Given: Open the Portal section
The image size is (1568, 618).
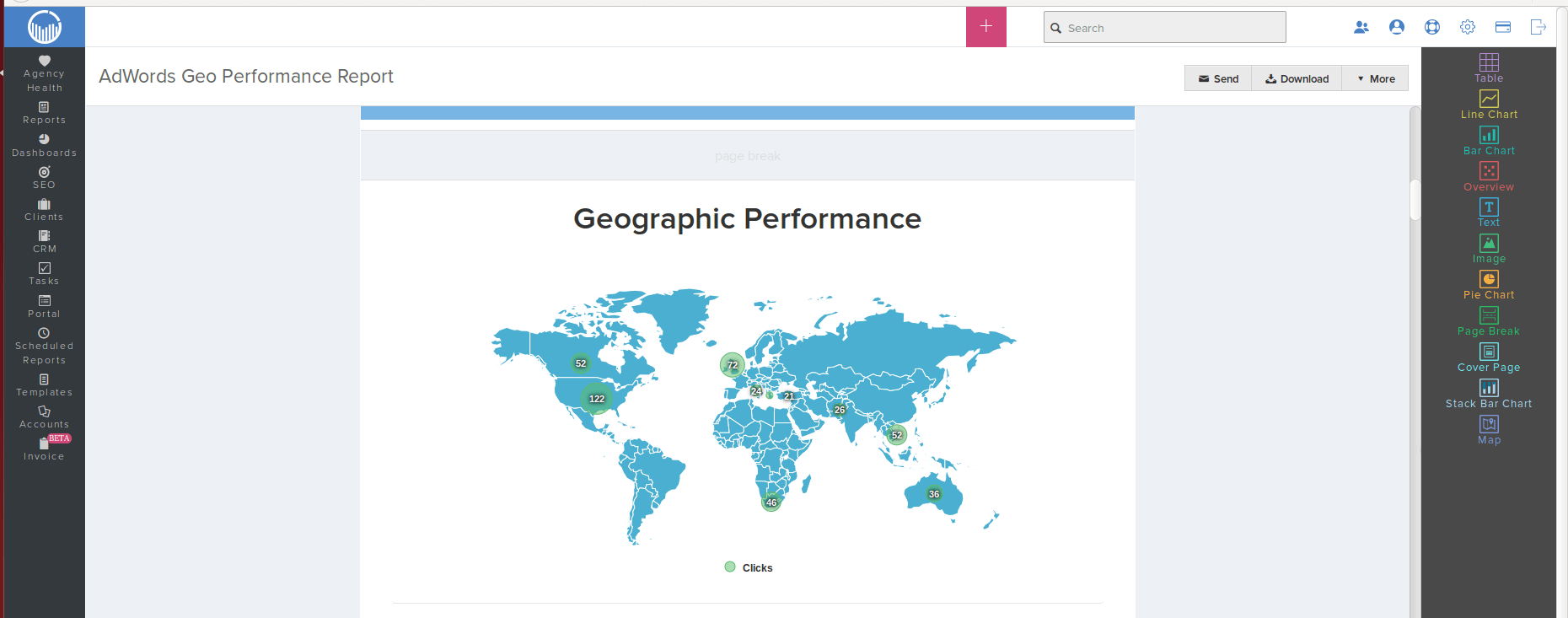Looking at the screenshot, I should [x=44, y=307].
